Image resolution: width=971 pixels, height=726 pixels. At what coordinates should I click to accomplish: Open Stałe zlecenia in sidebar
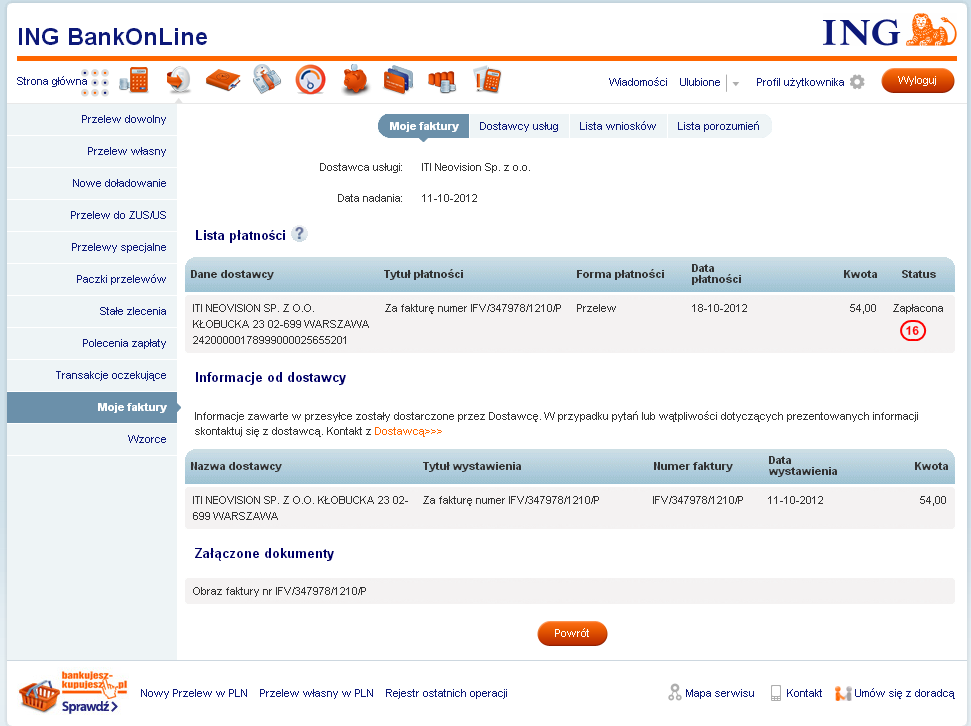(x=92, y=312)
